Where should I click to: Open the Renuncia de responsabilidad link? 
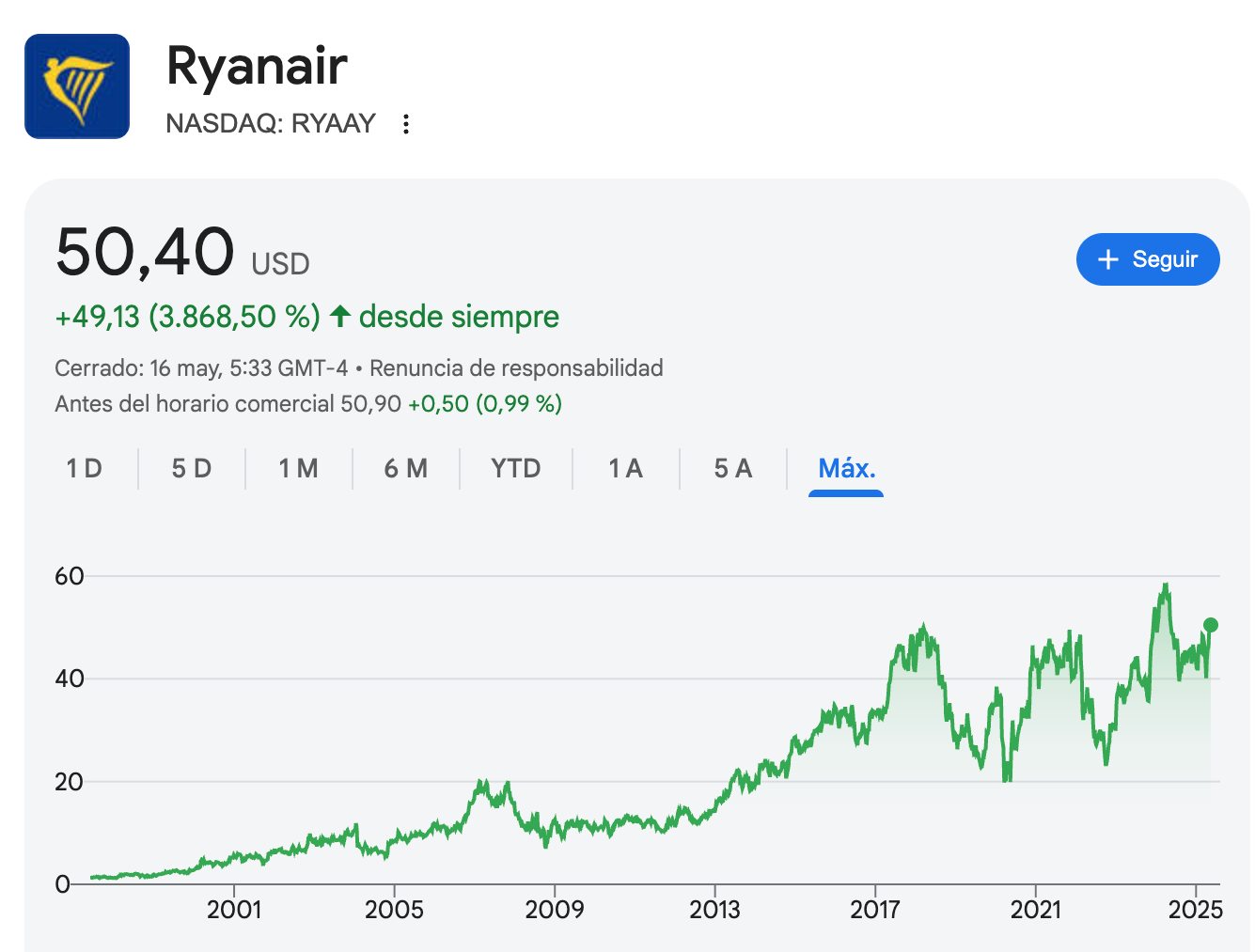(516, 367)
